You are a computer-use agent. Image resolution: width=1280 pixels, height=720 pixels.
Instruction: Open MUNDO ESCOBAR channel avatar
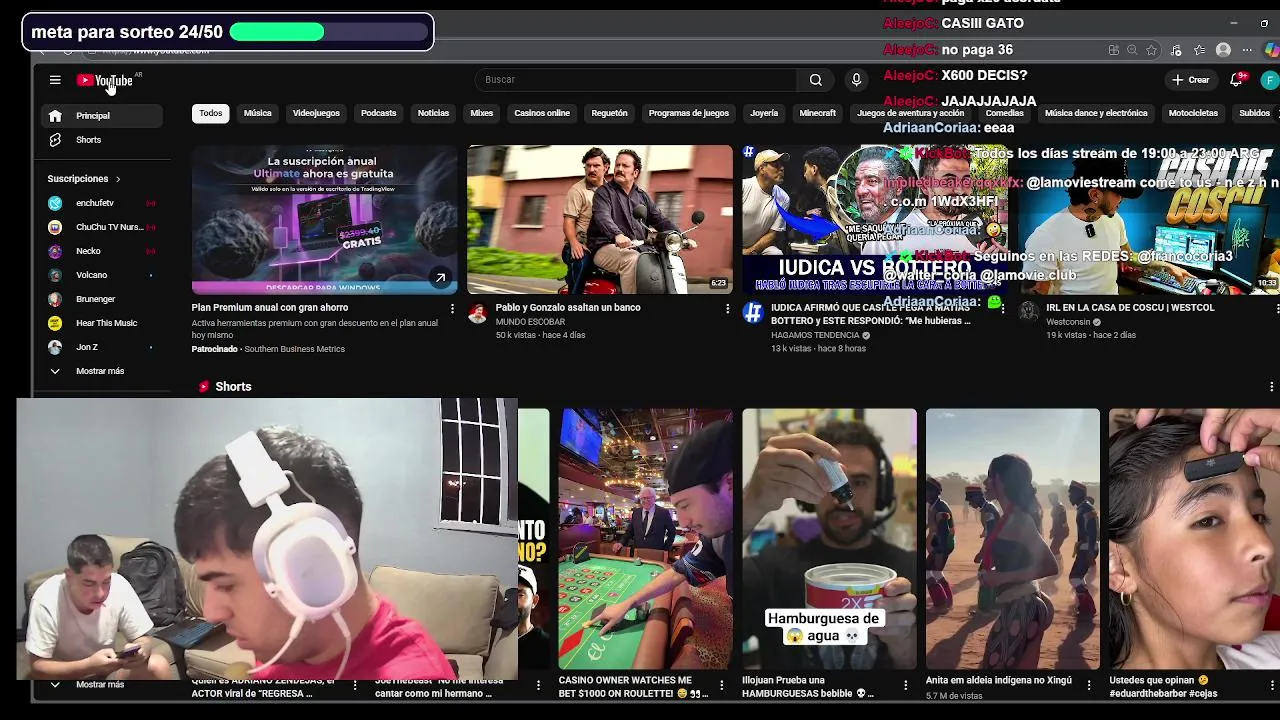(x=477, y=313)
